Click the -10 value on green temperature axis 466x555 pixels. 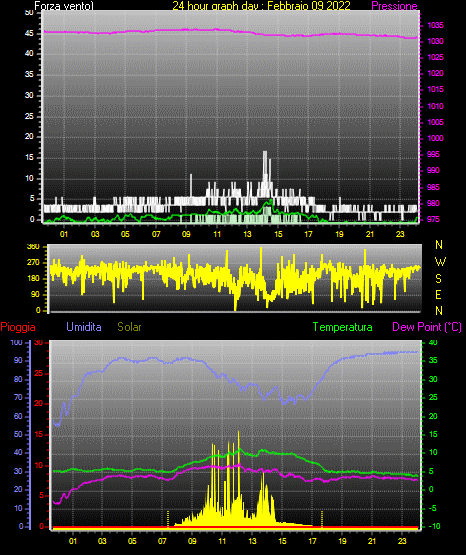[x=435, y=526]
